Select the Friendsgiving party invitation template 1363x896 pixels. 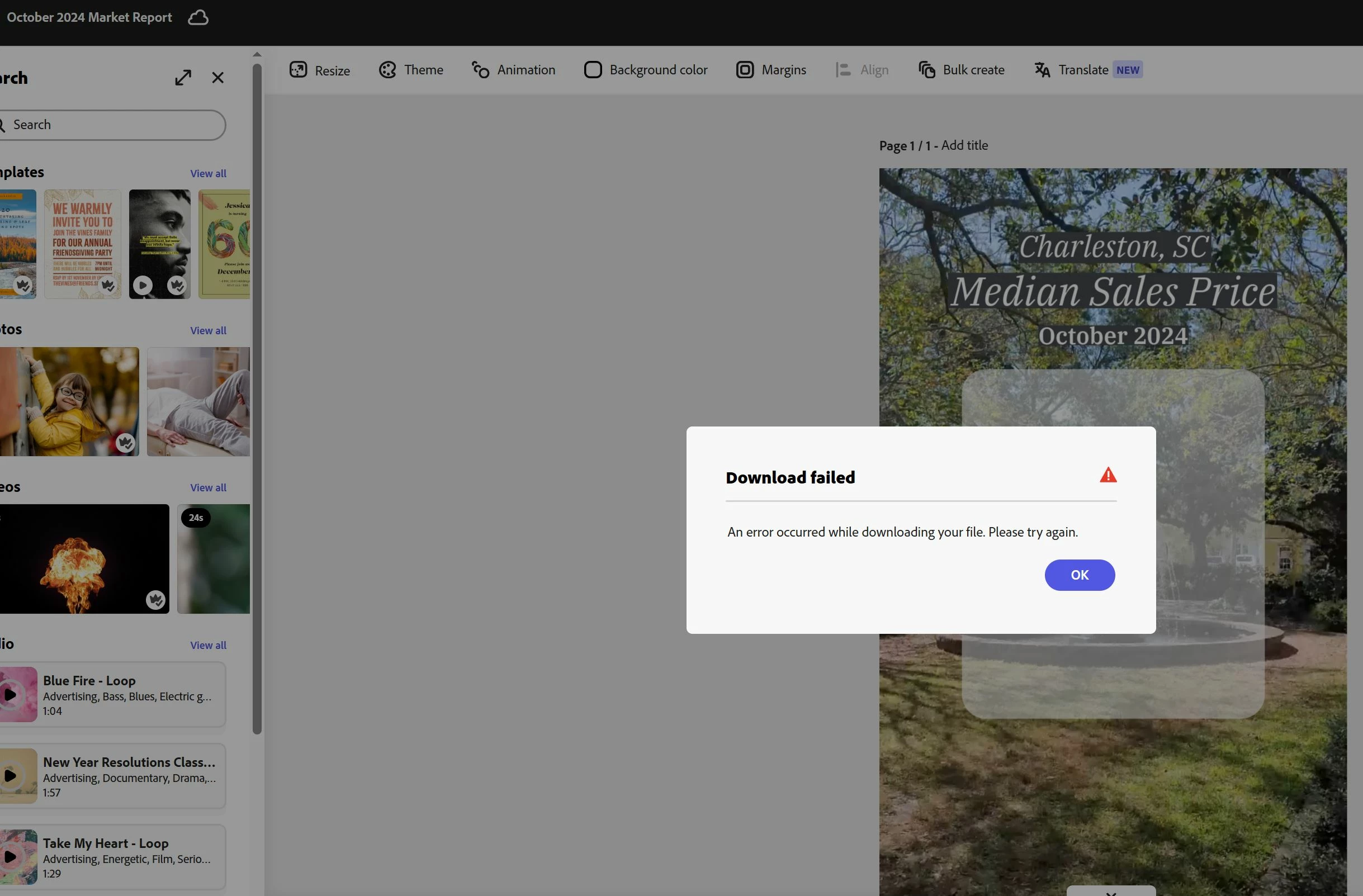click(x=83, y=244)
